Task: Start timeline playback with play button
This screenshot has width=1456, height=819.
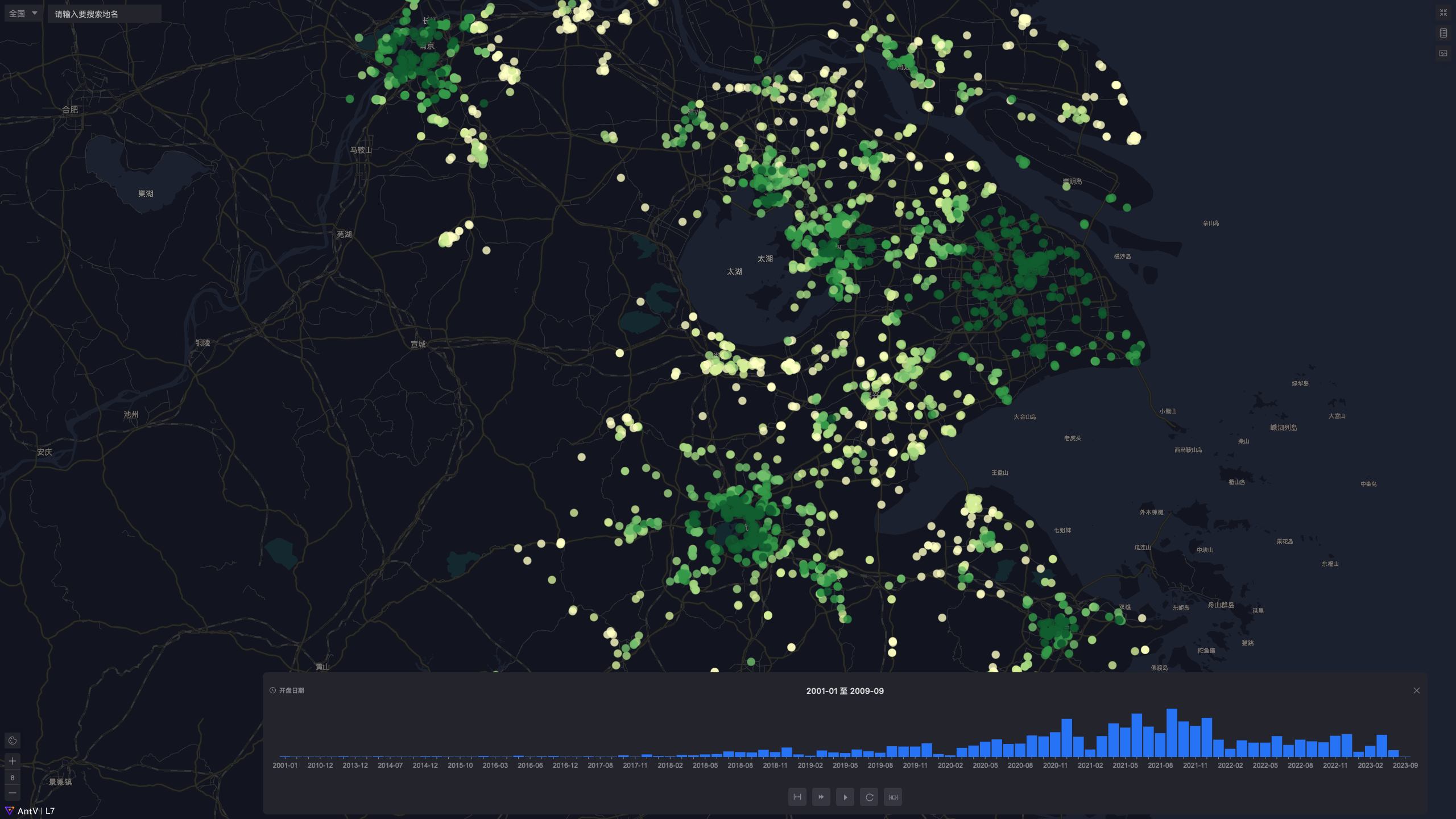Action: pyautogui.click(x=845, y=797)
